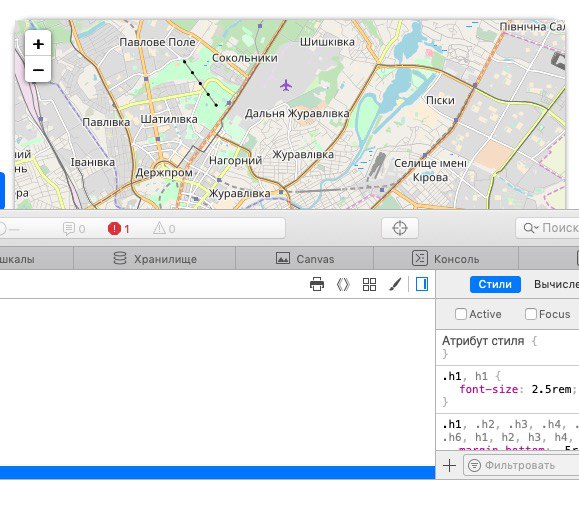Click the Консоль prompt icon
Image resolution: width=579 pixels, height=509 pixels.
click(x=420, y=258)
